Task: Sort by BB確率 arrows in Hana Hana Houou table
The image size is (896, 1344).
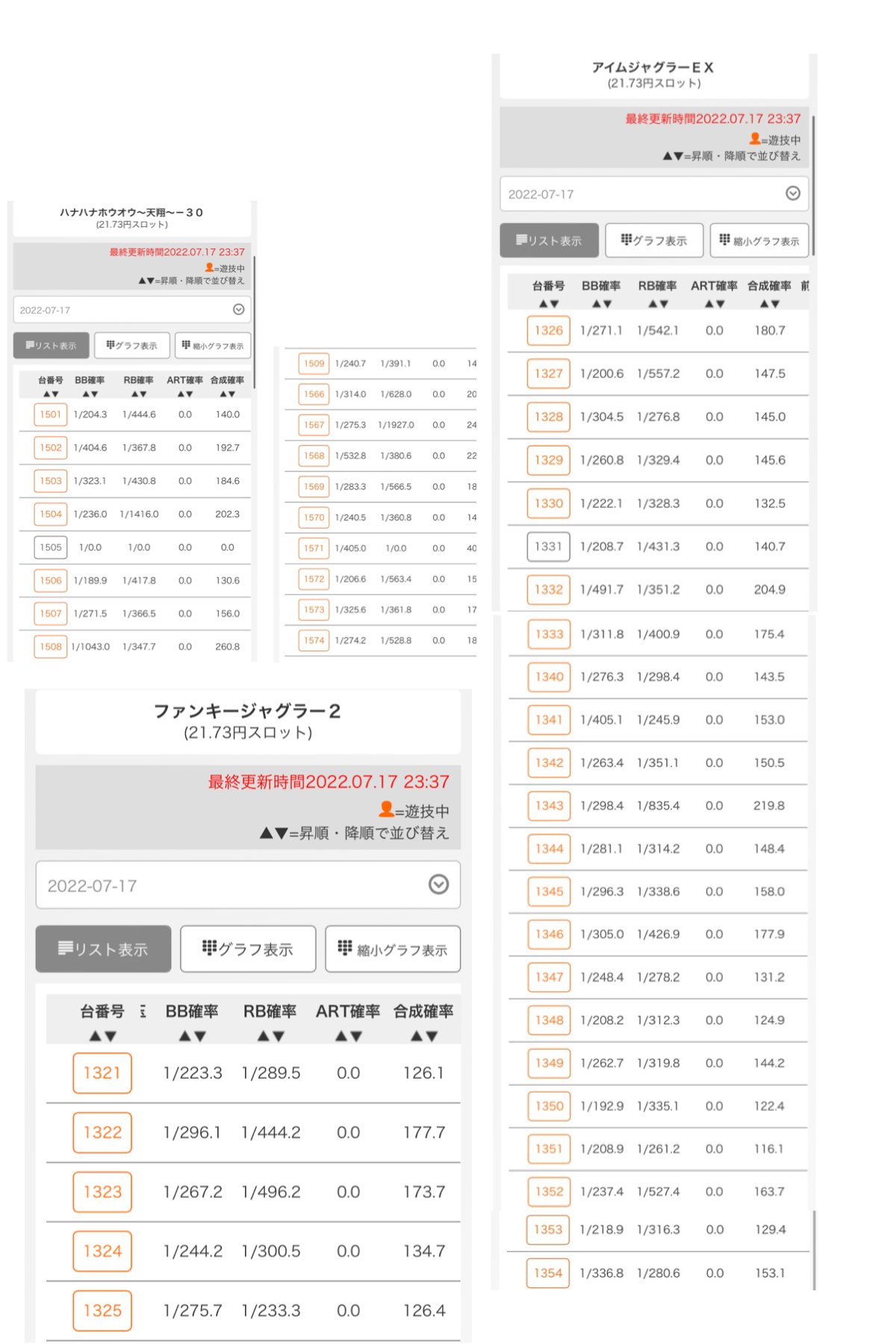Action: pos(90,393)
